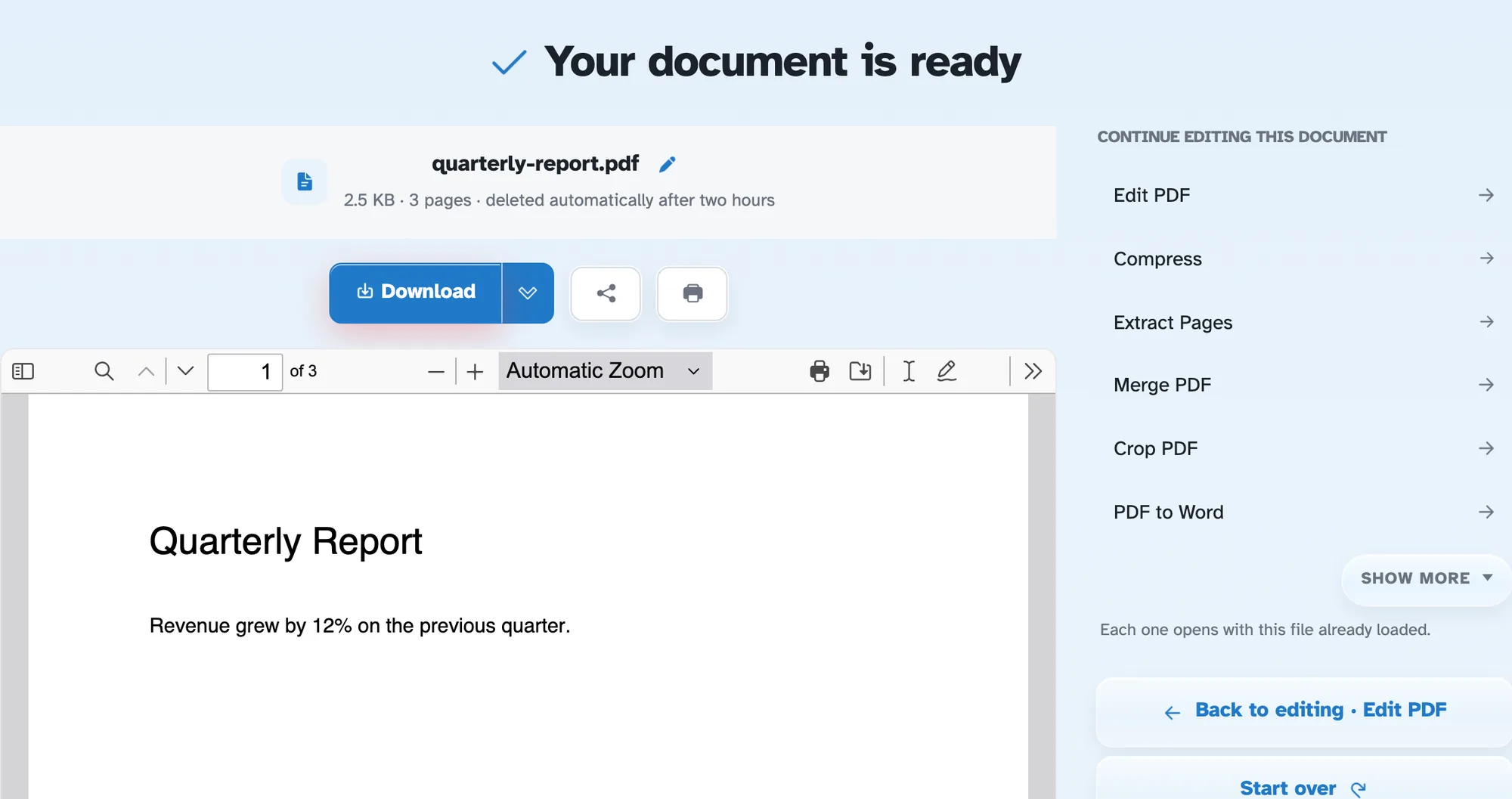Click the quarterly-report.pdf file name
This screenshot has height=799, width=1512.
pos(535,163)
